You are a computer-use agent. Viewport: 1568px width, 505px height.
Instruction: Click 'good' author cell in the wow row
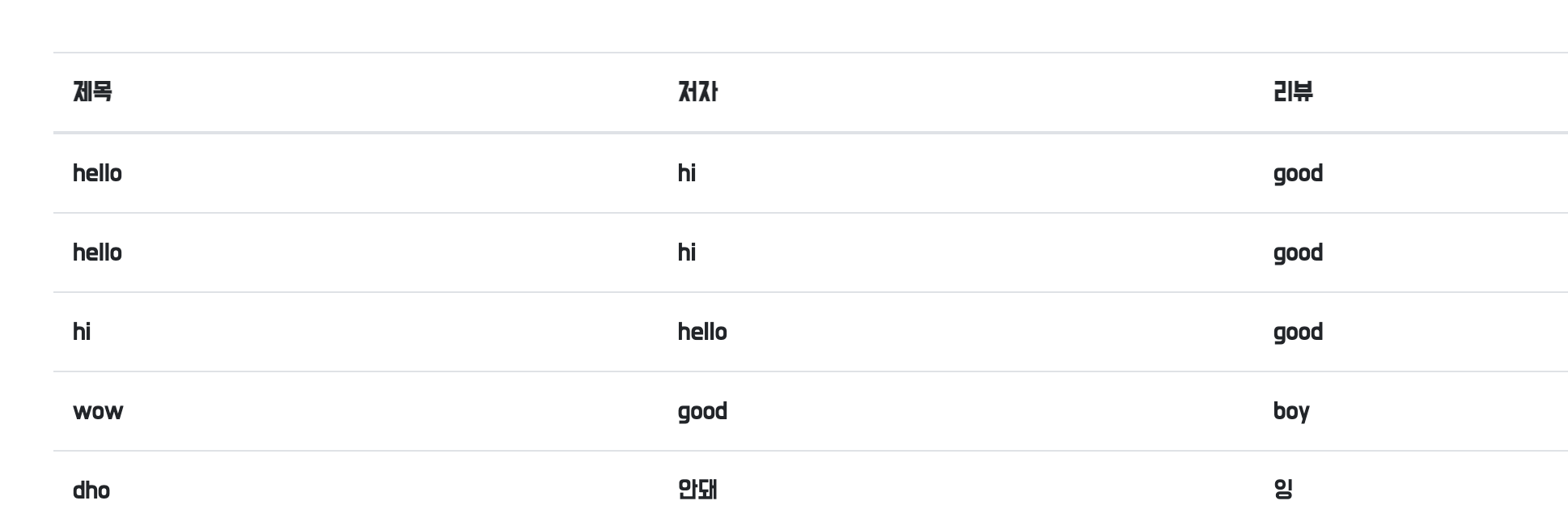click(x=702, y=412)
